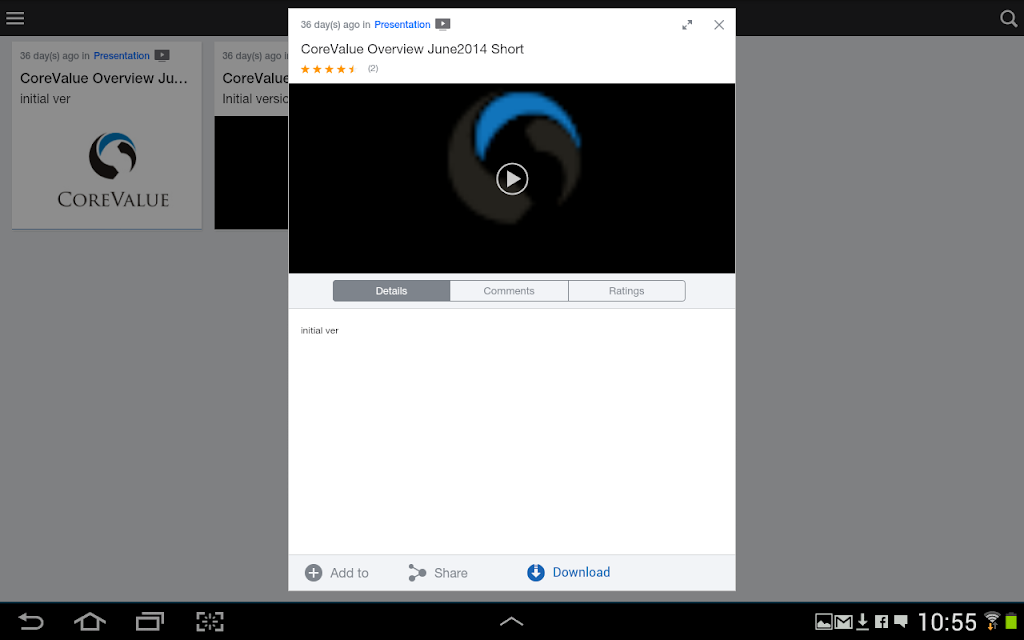This screenshot has width=1024, height=640.
Task: Click the presentation type icon in the dialog header
Action: point(443,24)
